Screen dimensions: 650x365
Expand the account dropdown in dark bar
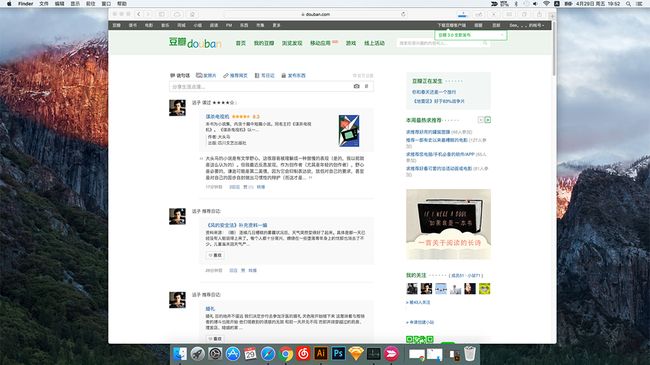526,25
